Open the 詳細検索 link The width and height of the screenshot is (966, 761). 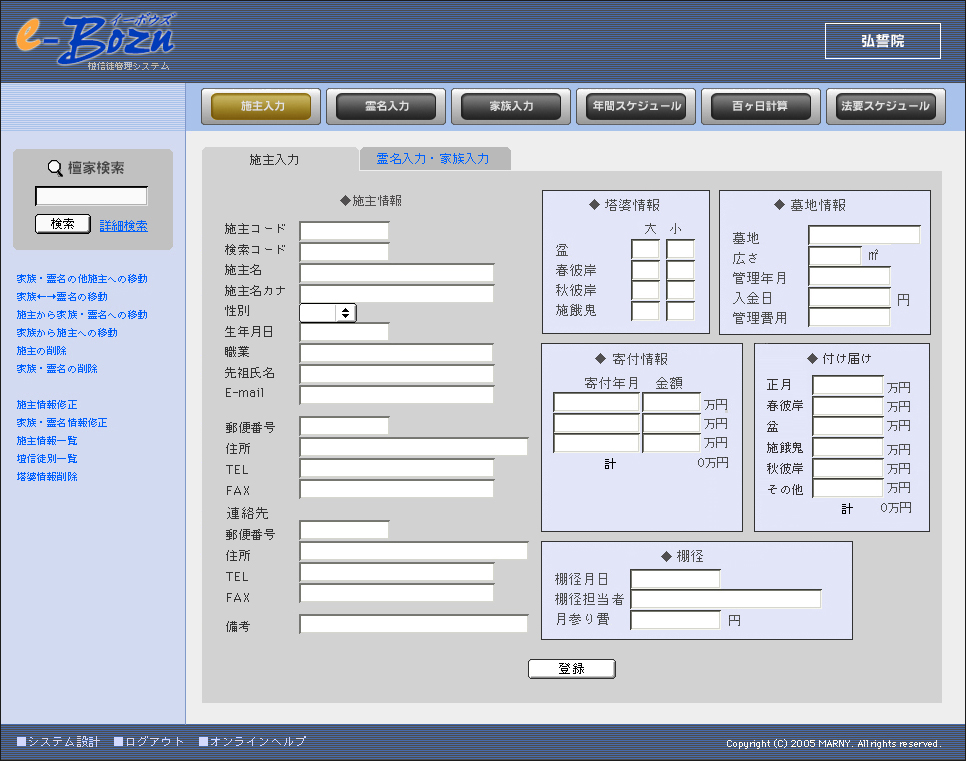[x=124, y=226]
